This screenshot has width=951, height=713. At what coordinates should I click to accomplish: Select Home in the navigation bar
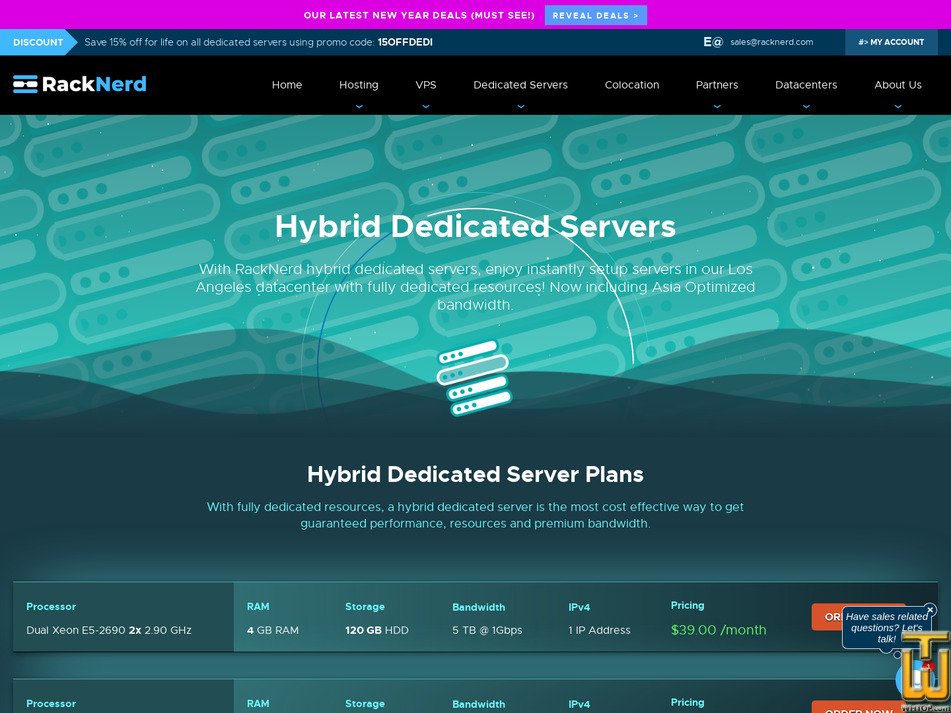pos(287,85)
